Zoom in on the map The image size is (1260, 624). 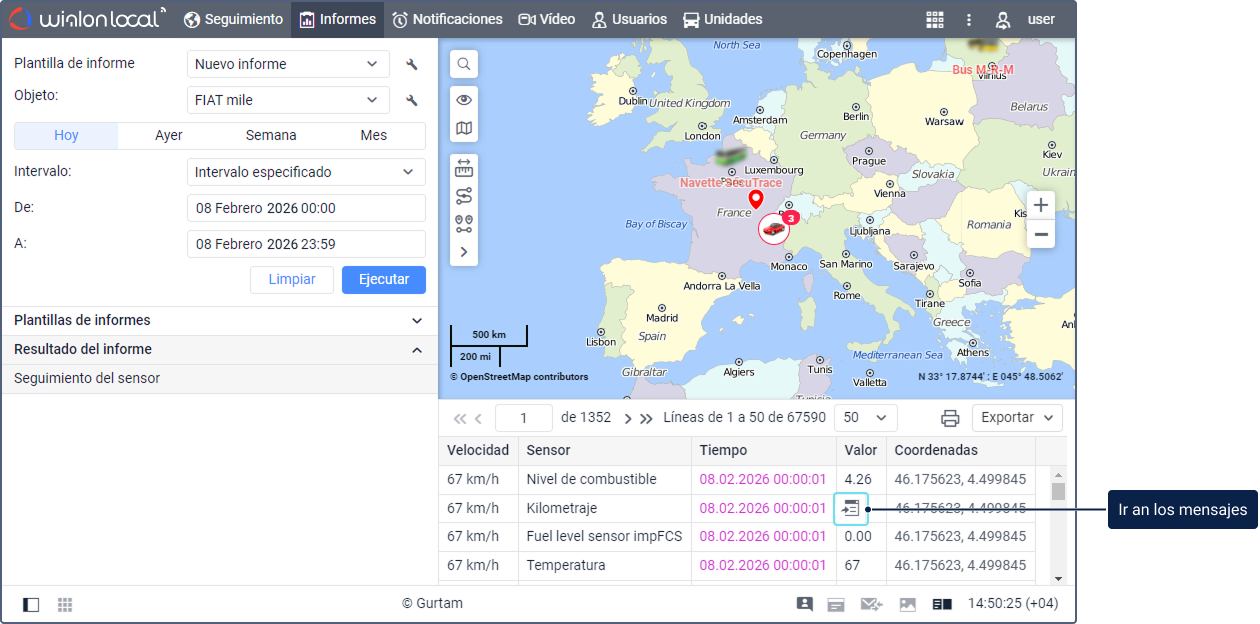pyautogui.click(x=1041, y=205)
